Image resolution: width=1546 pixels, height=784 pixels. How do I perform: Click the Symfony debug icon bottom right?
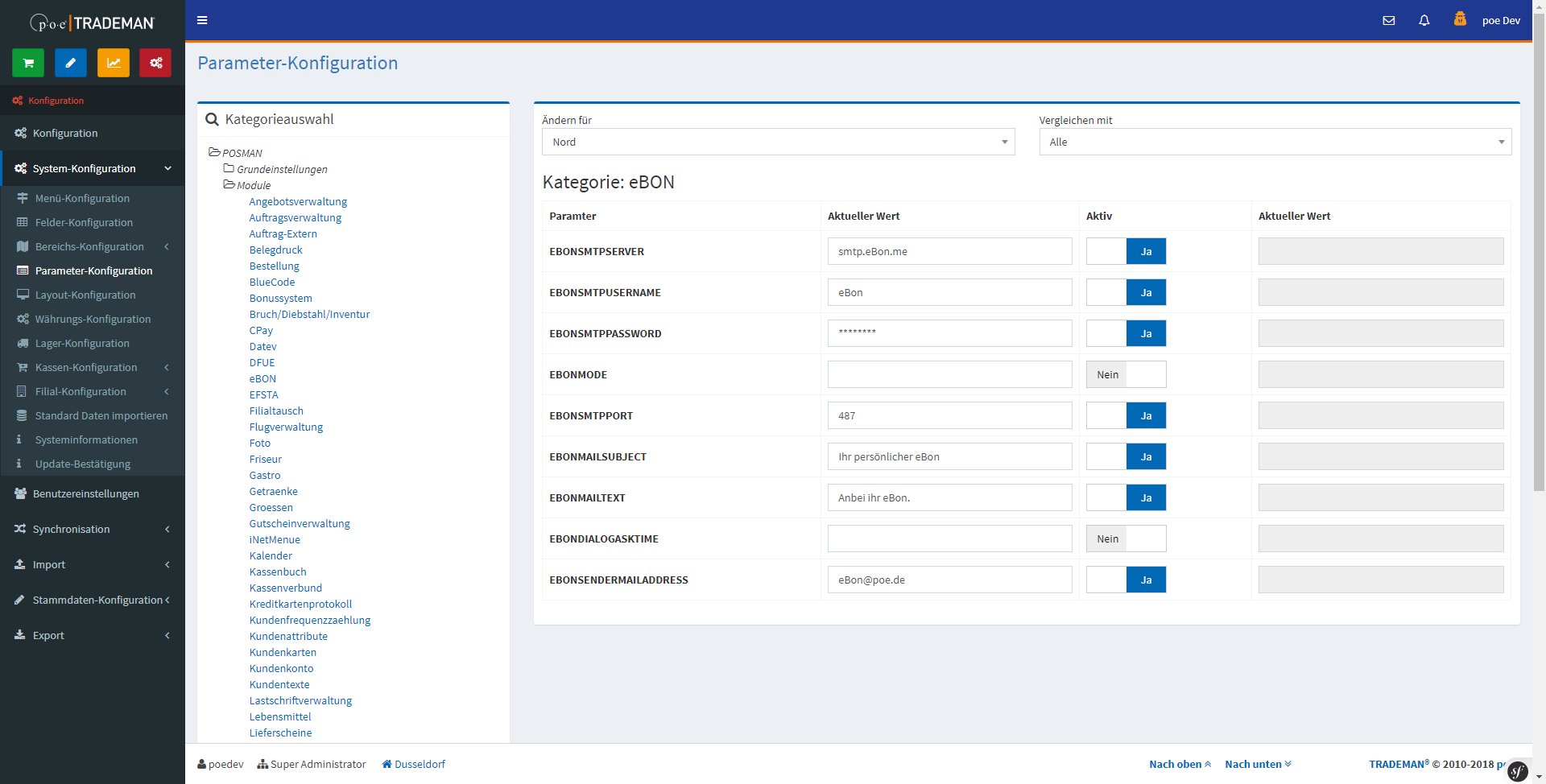pos(1518,771)
